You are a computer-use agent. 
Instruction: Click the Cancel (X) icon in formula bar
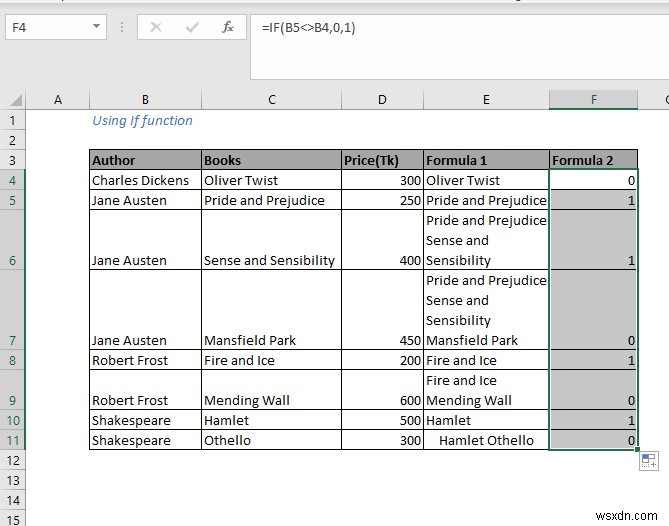point(156,28)
